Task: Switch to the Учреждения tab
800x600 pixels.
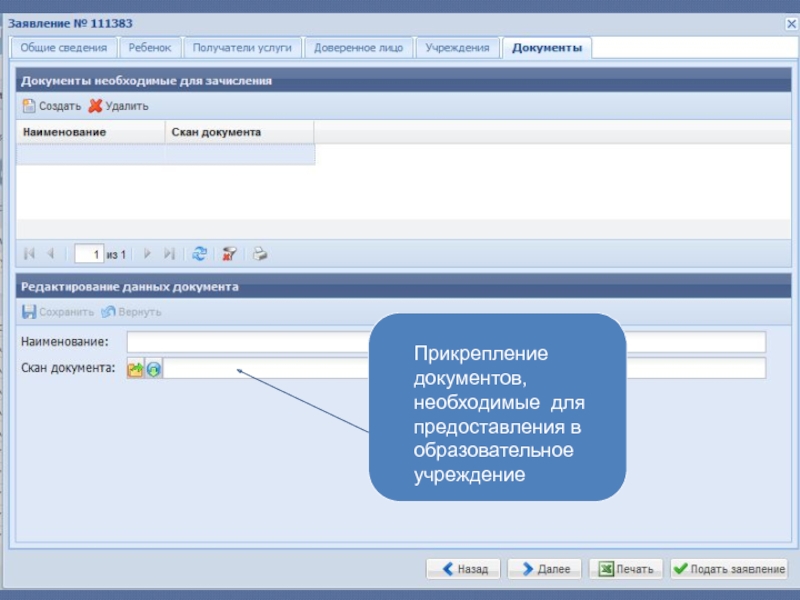Action: 457,48
